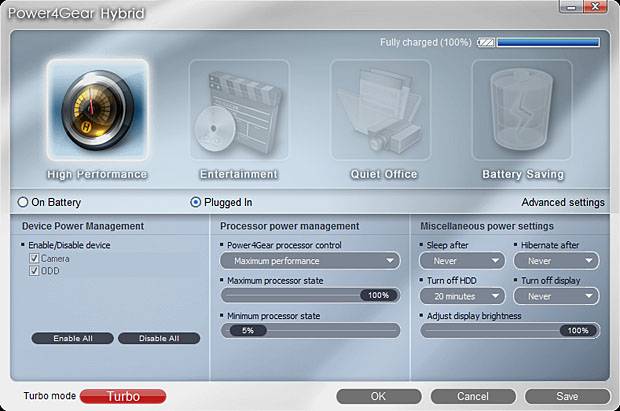Choose the On Battery radio button

tap(23, 202)
